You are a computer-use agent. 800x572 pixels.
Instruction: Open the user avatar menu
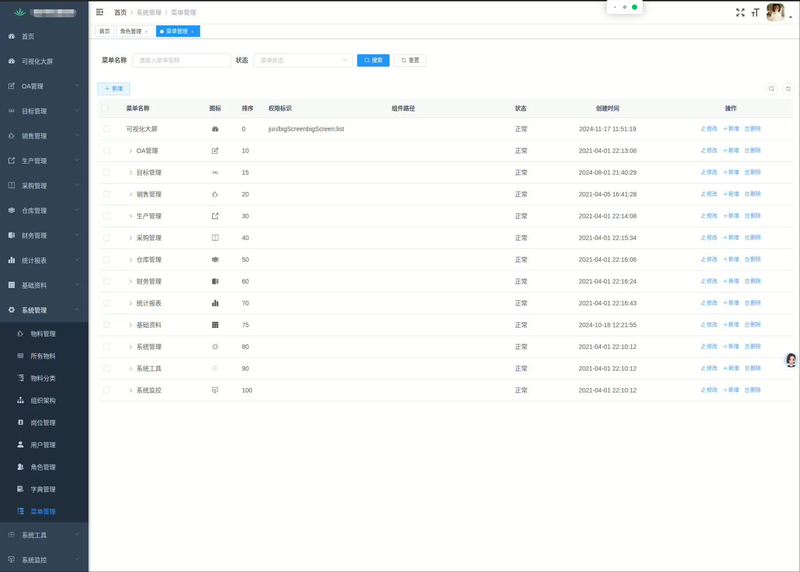pos(775,12)
